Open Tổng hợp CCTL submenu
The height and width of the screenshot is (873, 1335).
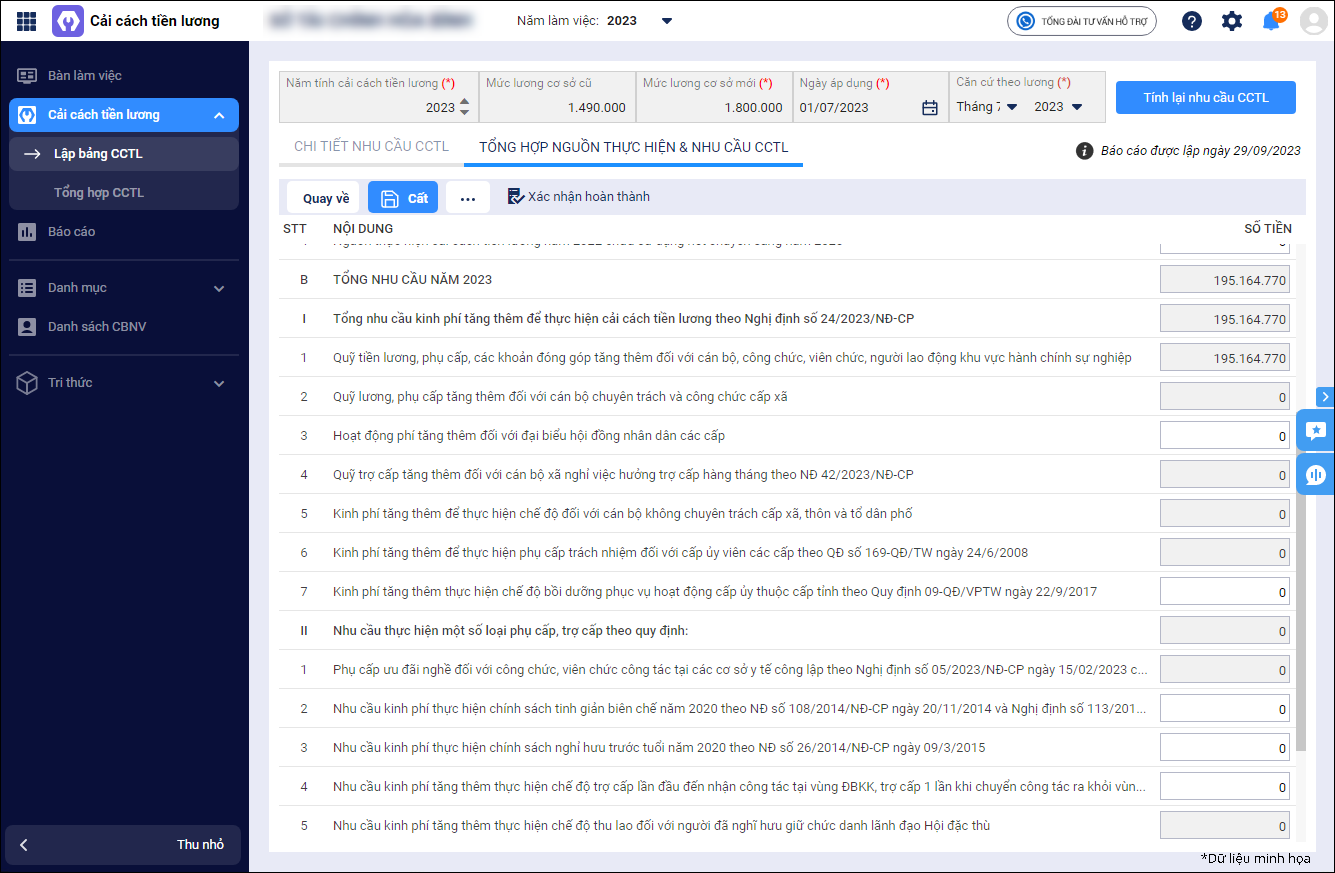click(123, 193)
